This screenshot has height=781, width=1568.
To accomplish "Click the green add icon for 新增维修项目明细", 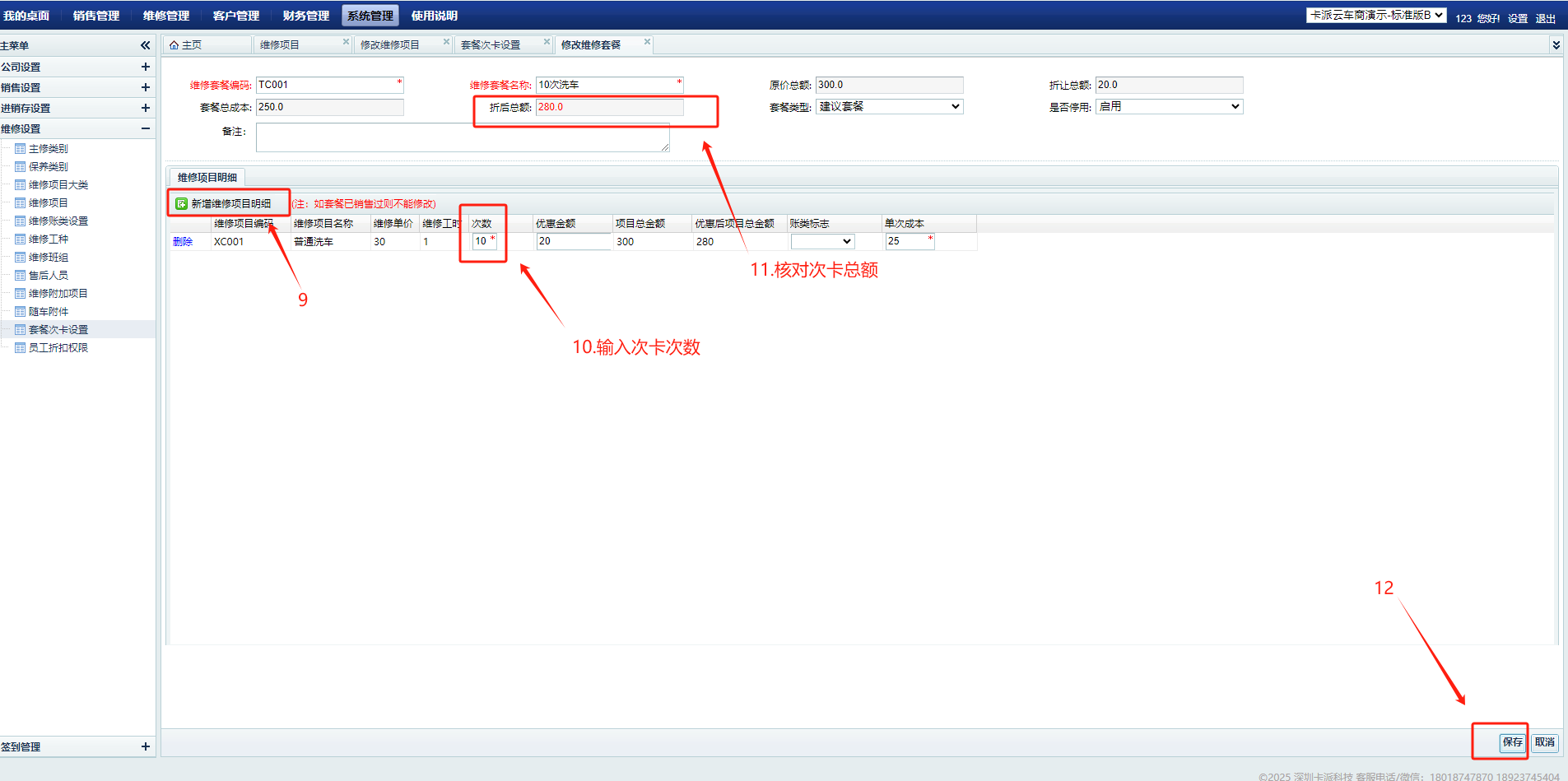I will 181,203.
